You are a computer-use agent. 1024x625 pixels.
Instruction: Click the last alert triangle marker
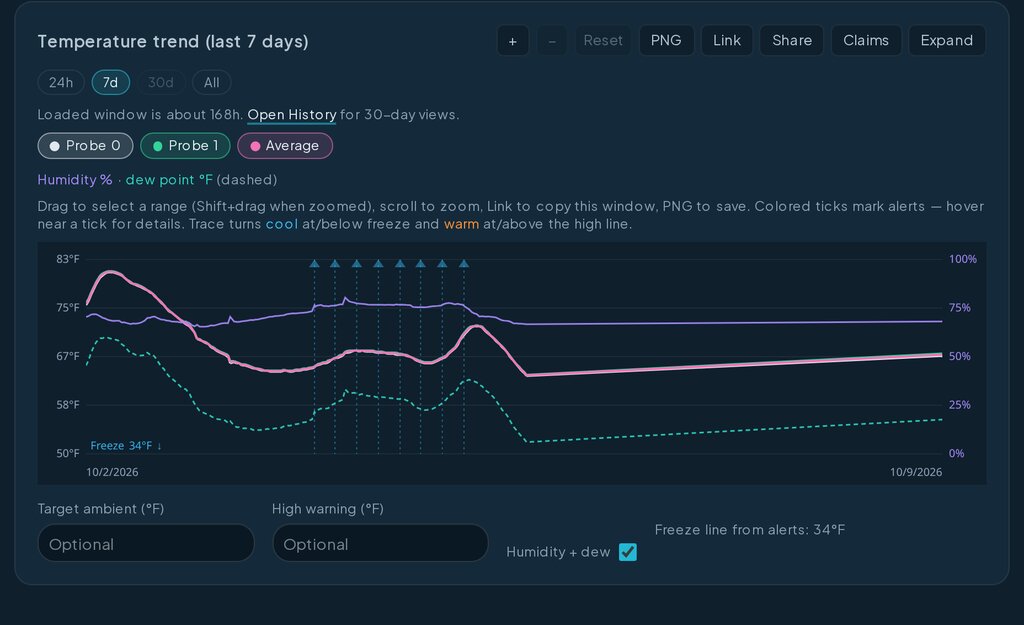coord(464,264)
